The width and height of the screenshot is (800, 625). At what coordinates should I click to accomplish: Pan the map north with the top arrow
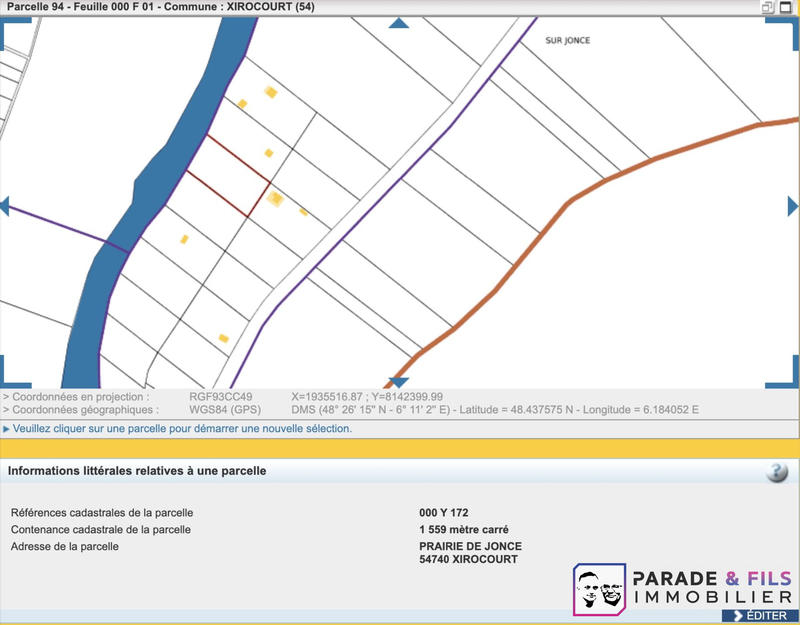pyautogui.click(x=399, y=22)
